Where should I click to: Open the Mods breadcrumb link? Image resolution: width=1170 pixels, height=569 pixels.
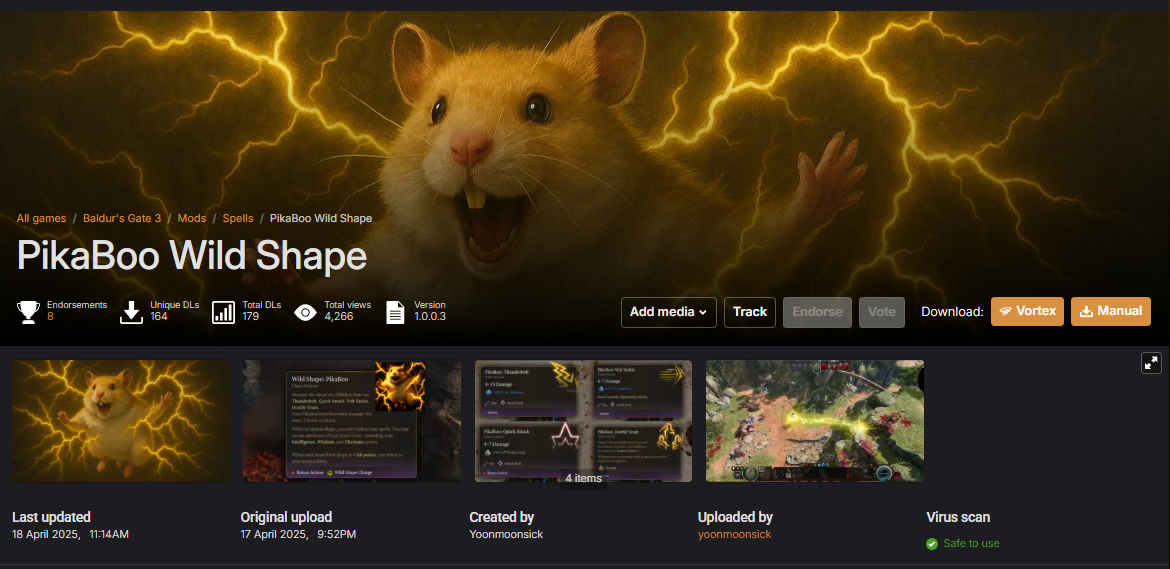click(192, 219)
